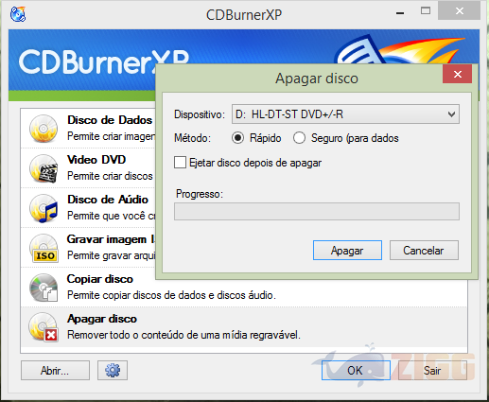
Task: Select the Copiar disco icon
Action: (43, 288)
